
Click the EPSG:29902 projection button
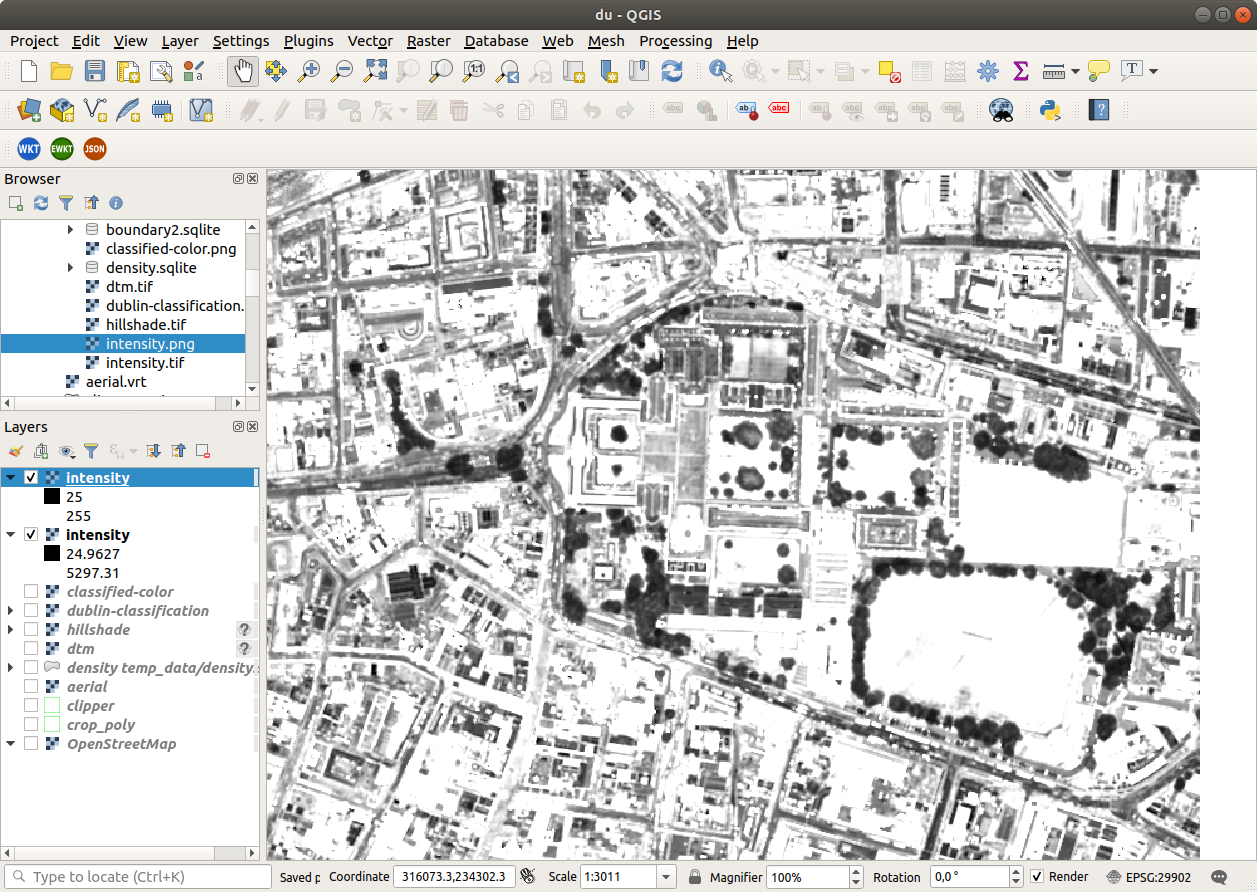click(x=1155, y=876)
